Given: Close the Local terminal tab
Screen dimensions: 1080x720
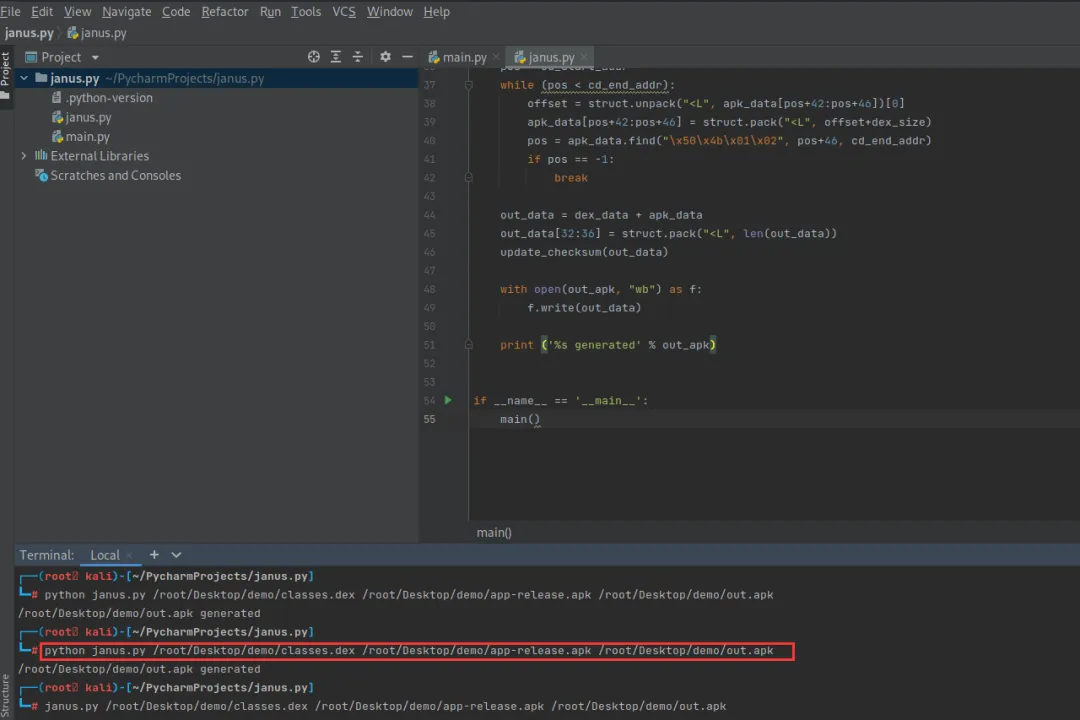Looking at the screenshot, I should point(130,555).
